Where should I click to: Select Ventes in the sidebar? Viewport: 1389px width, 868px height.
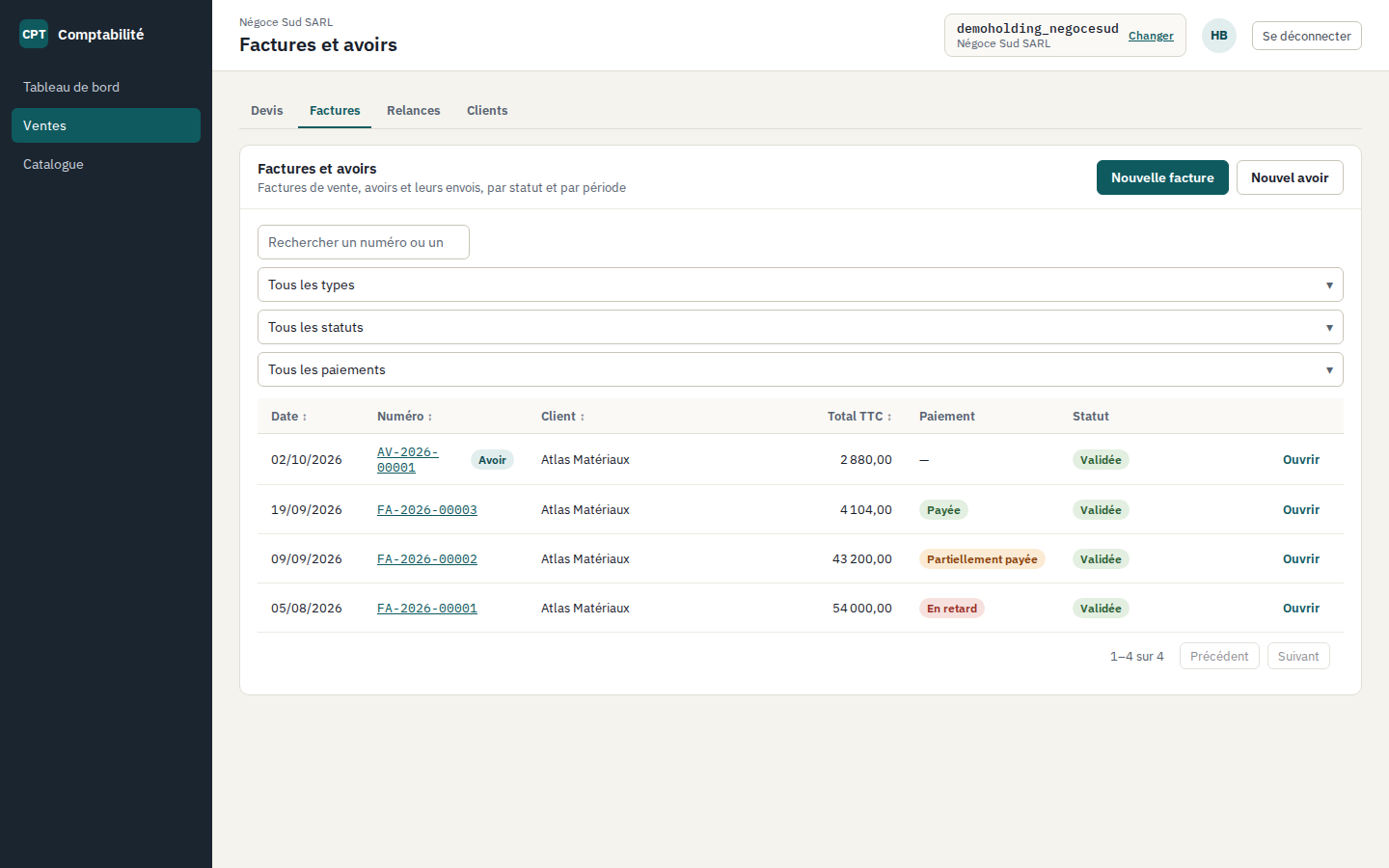(106, 125)
